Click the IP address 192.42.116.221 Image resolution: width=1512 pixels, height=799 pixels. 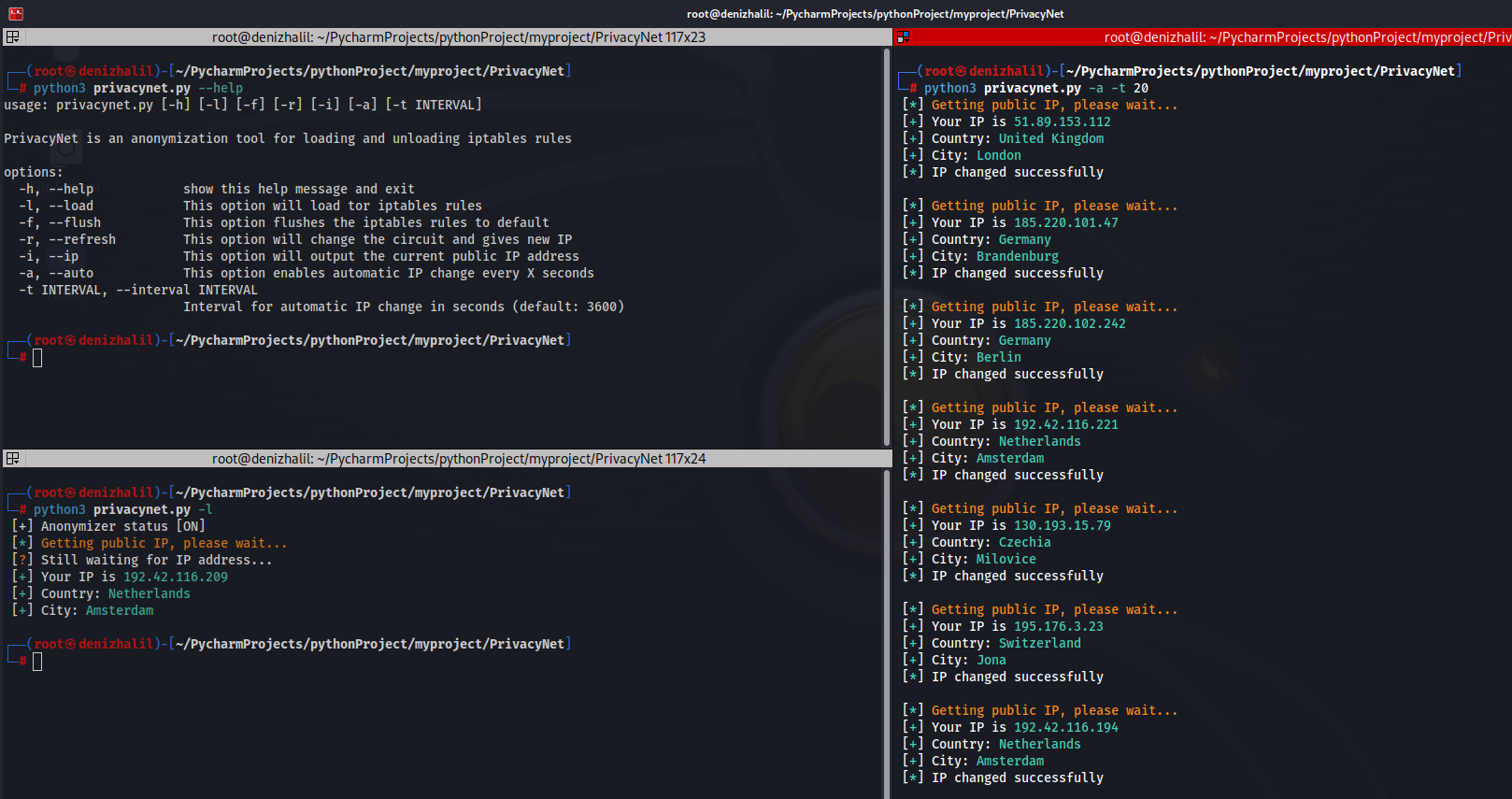tap(1066, 424)
